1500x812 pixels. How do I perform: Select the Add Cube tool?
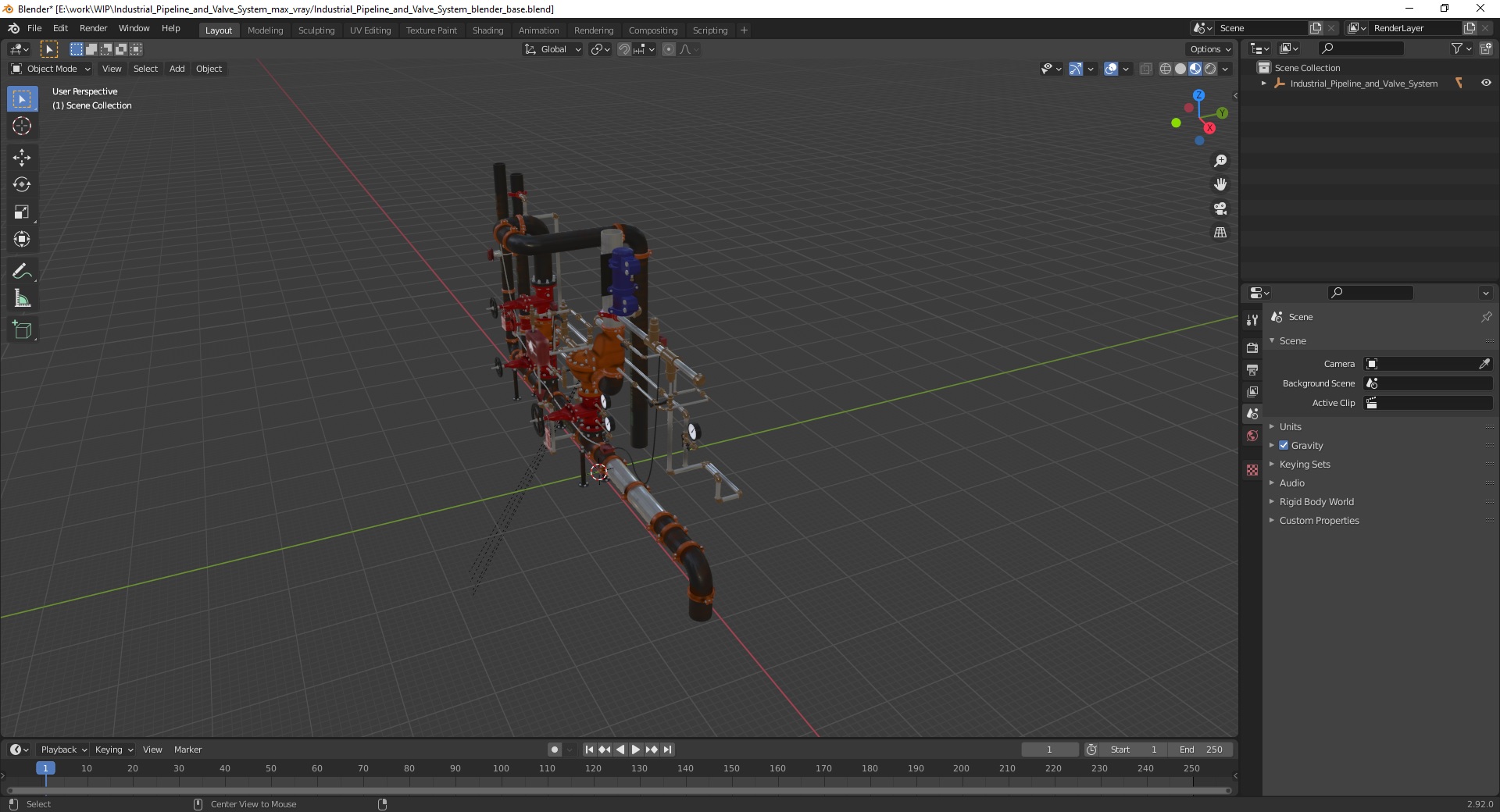22,330
